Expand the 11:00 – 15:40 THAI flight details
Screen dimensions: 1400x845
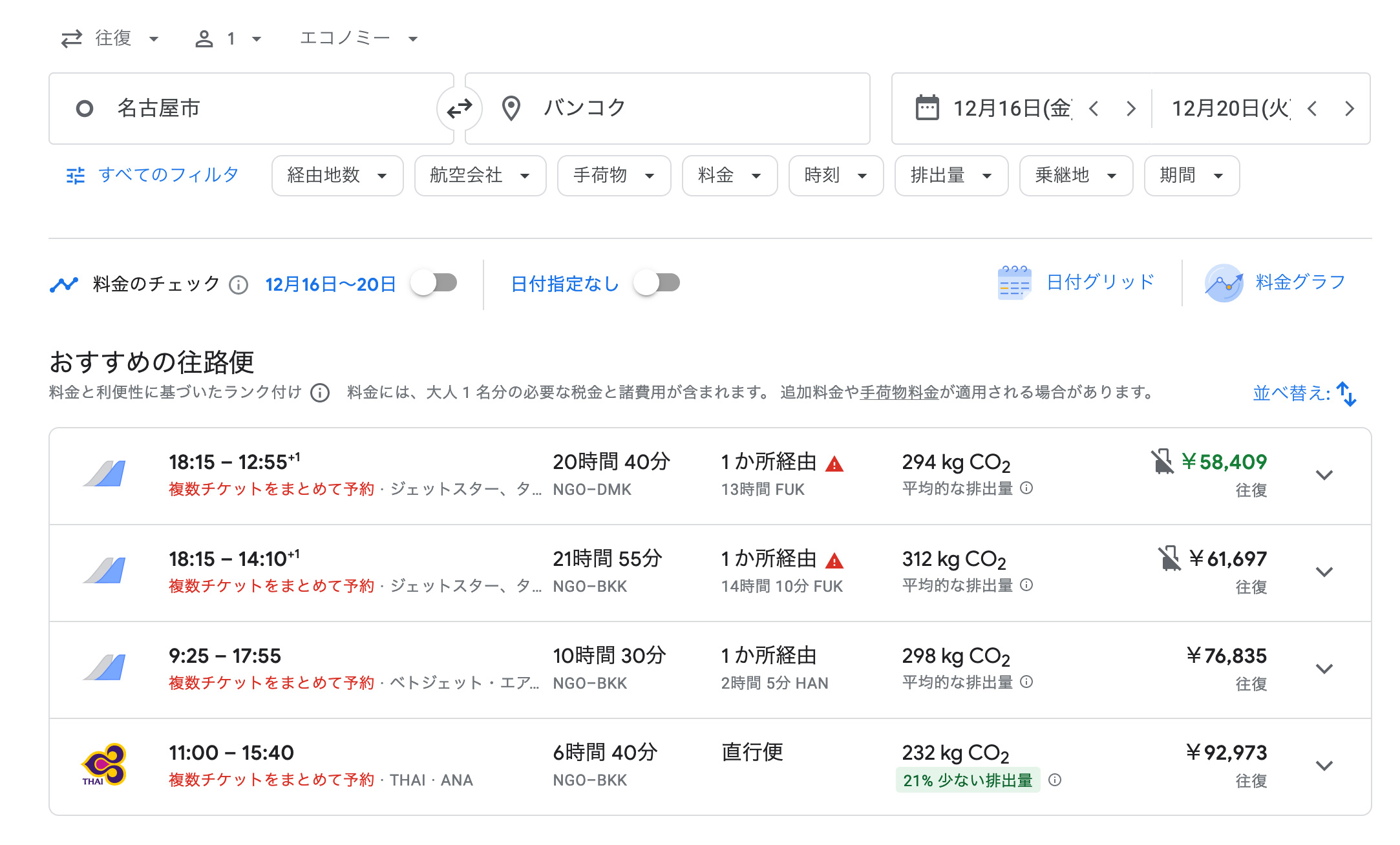click(x=1324, y=766)
